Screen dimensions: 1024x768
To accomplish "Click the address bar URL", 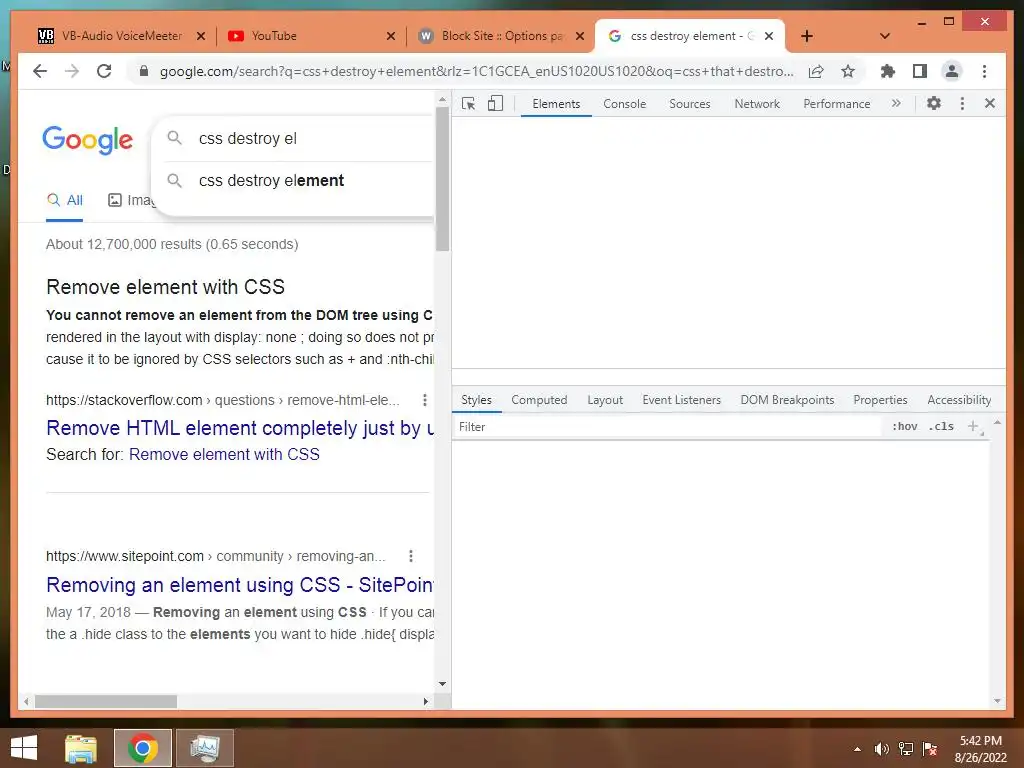I will pos(477,71).
